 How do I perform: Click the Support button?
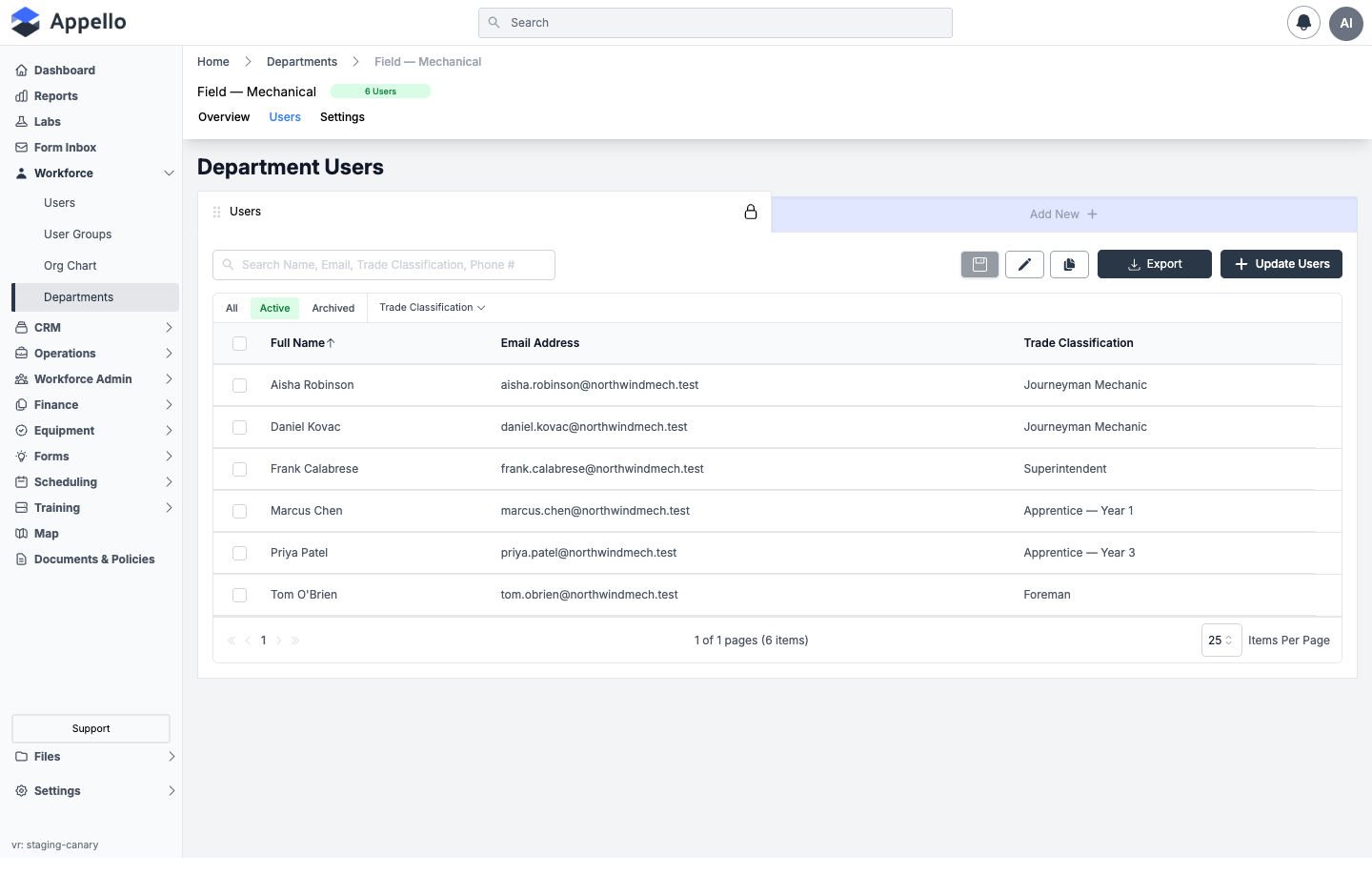(91, 728)
